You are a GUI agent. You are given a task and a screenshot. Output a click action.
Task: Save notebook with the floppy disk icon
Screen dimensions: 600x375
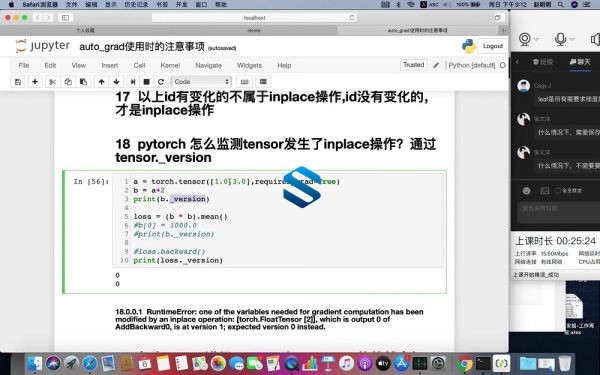[18, 82]
